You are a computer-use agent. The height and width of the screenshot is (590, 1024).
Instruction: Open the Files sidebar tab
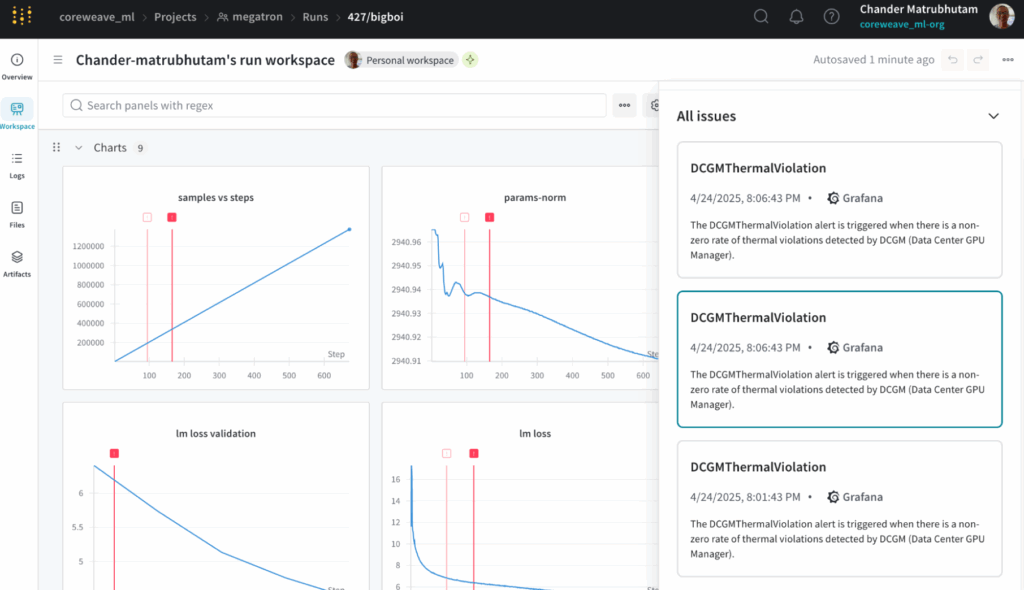coord(17,214)
